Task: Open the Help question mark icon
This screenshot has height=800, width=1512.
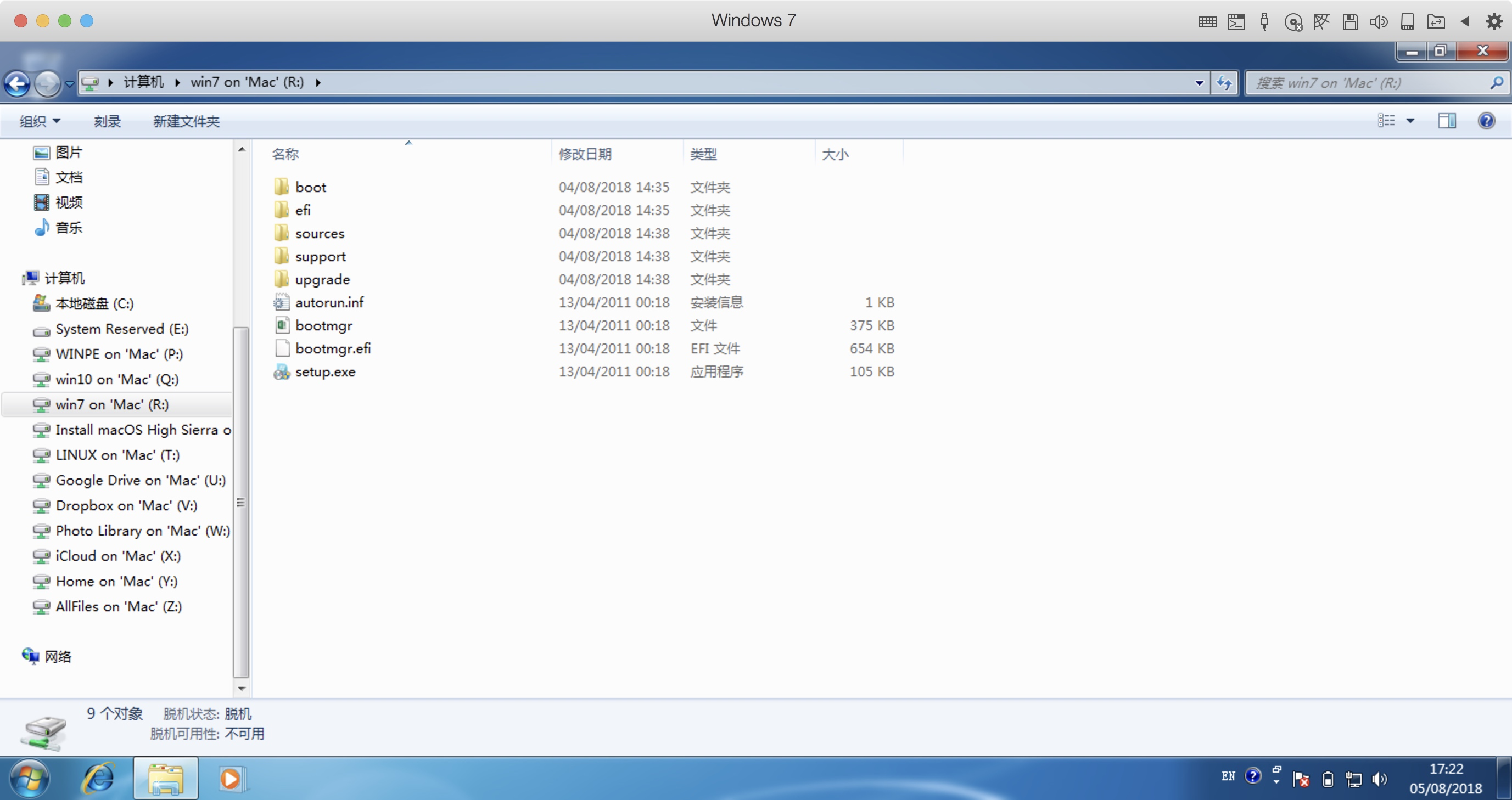Action: point(1486,121)
